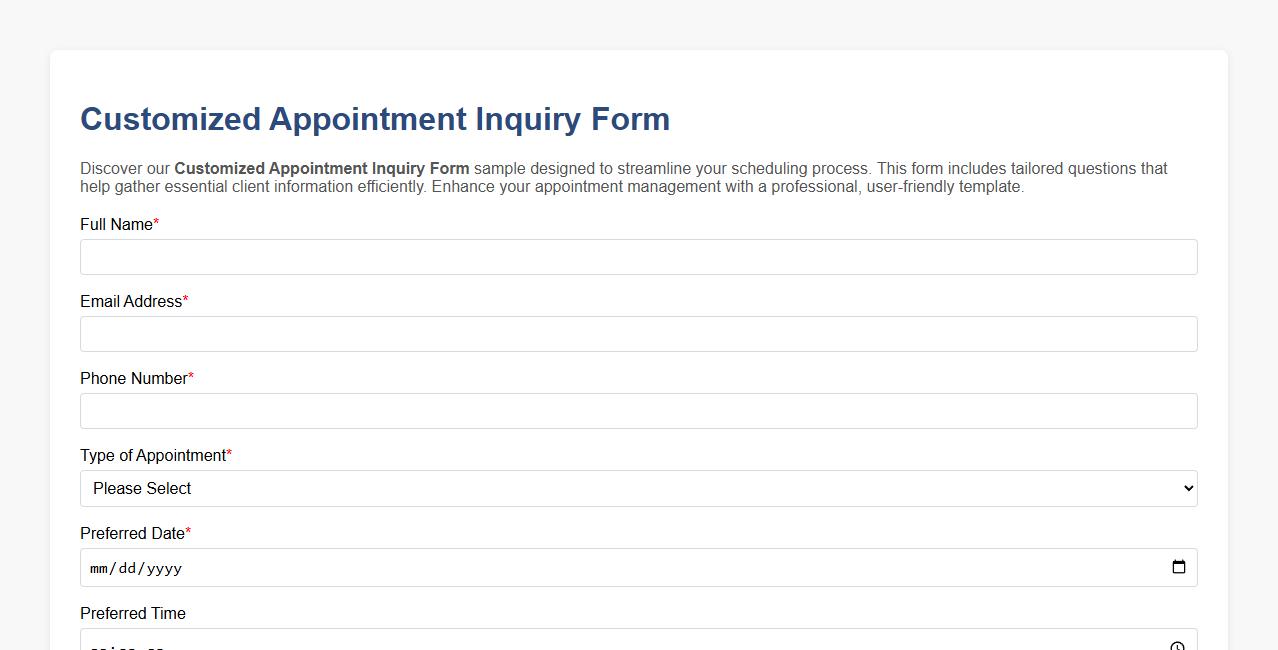Click the Type of Appointment label
The image size is (1278, 650).
pos(152,455)
